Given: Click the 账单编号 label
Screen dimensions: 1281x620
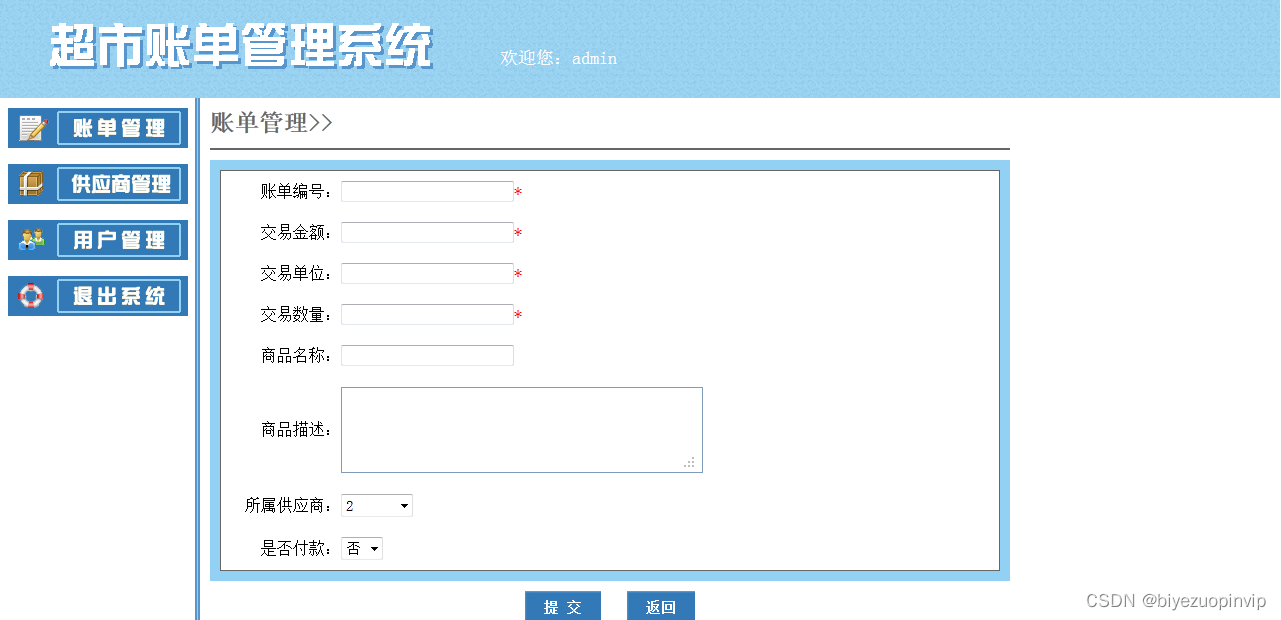Looking at the screenshot, I should pos(297,191).
